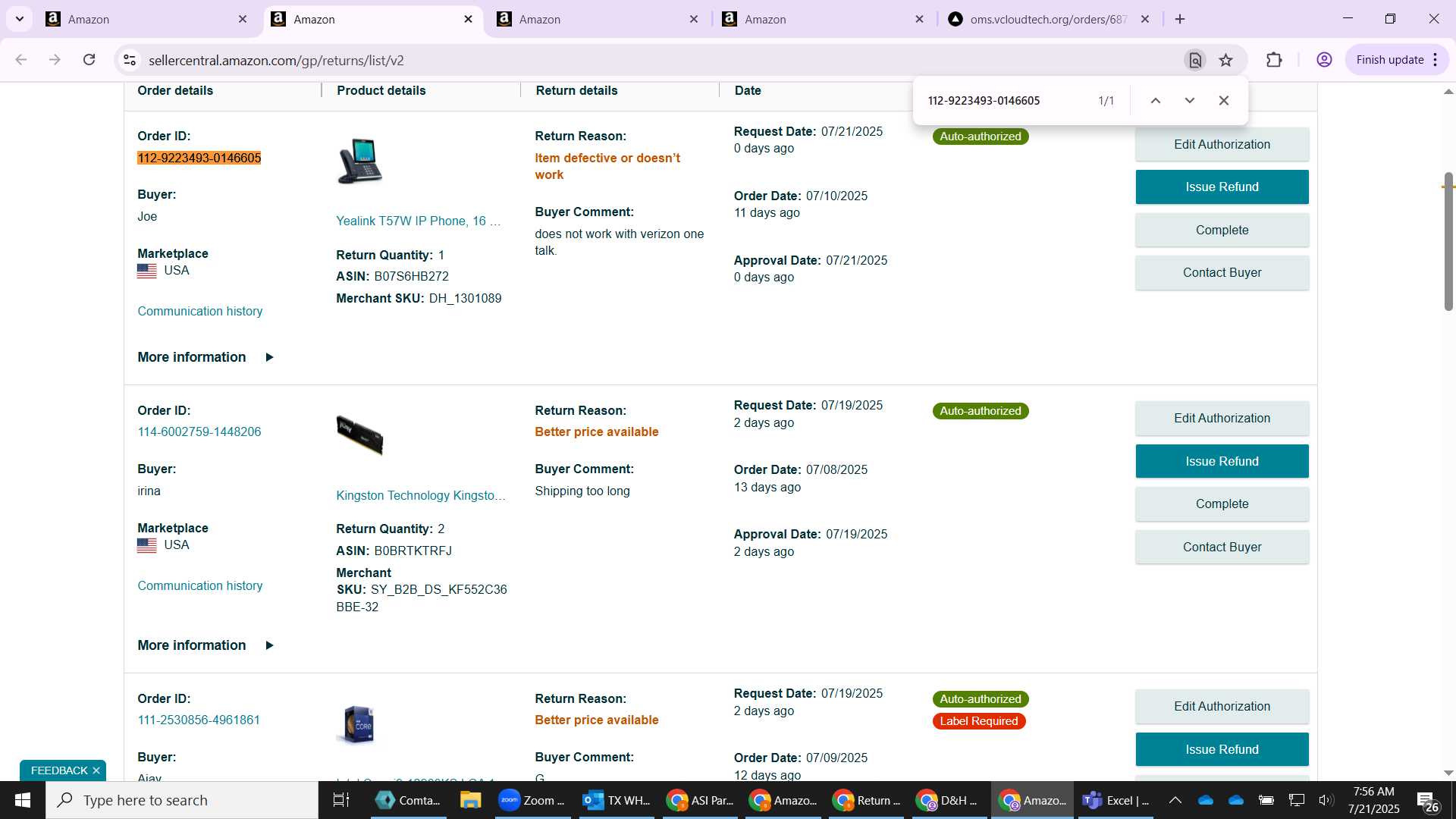Image resolution: width=1456 pixels, height=819 pixels.
Task: Click the FEEDBACK tab
Action: coord(59,770)
